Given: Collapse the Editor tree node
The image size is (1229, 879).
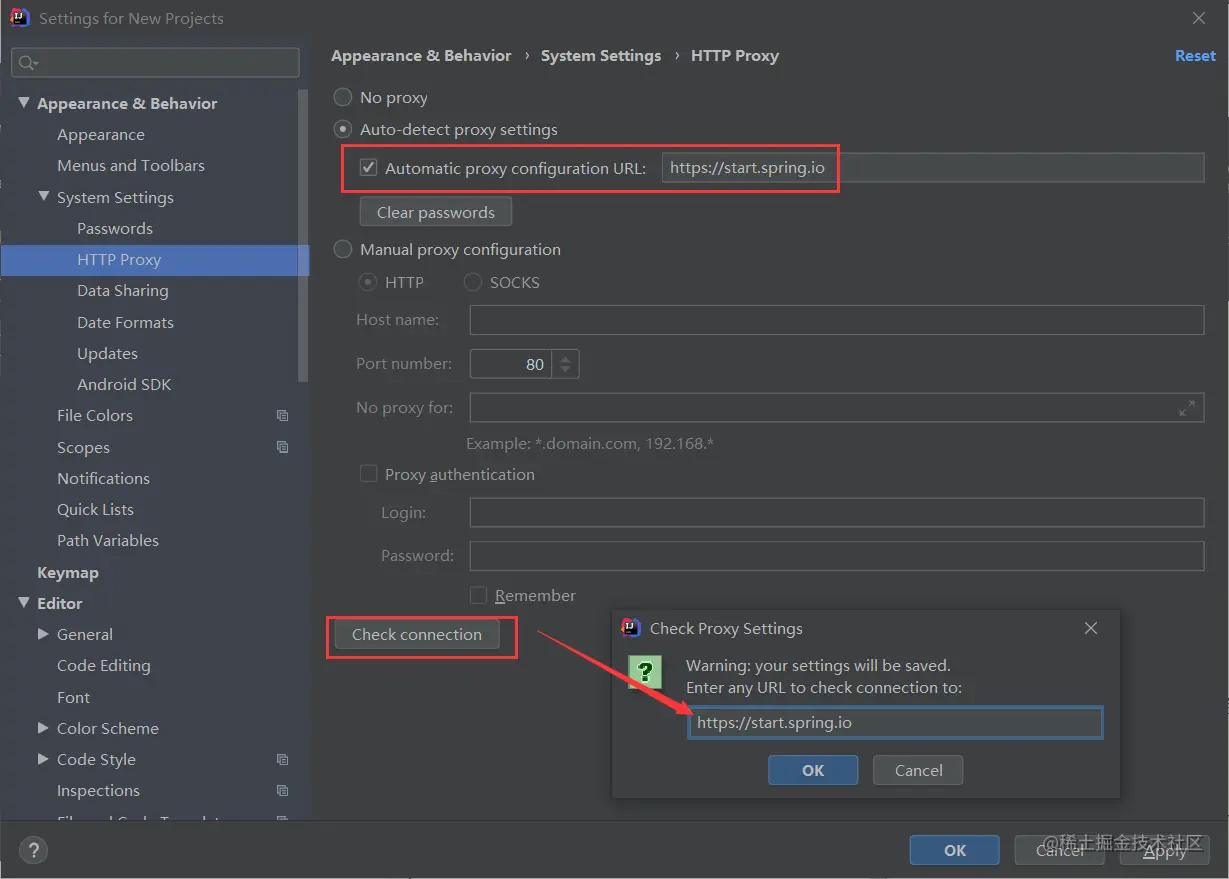Looking at the screenshot, I should pos(24,603).
